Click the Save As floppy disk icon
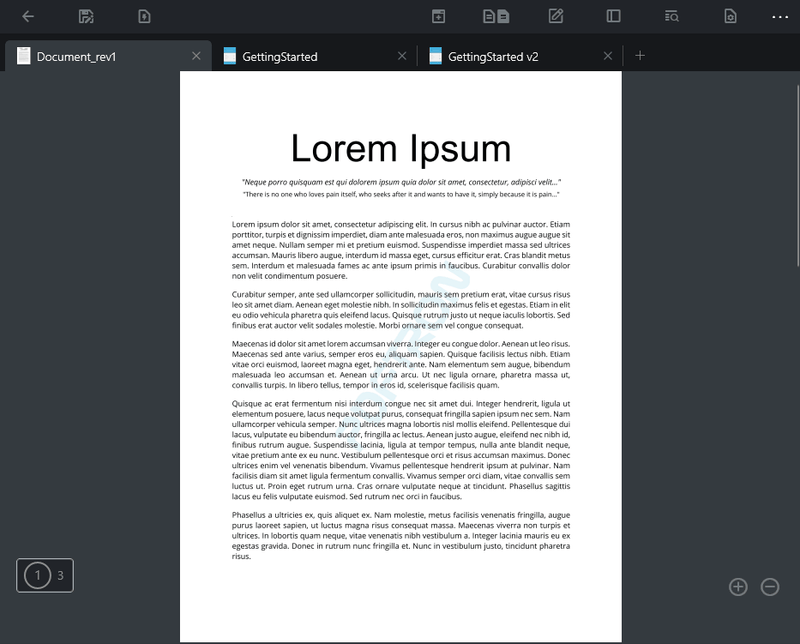Image resolution: width=800 pixels, height=644 pixels. click(86, 16)
